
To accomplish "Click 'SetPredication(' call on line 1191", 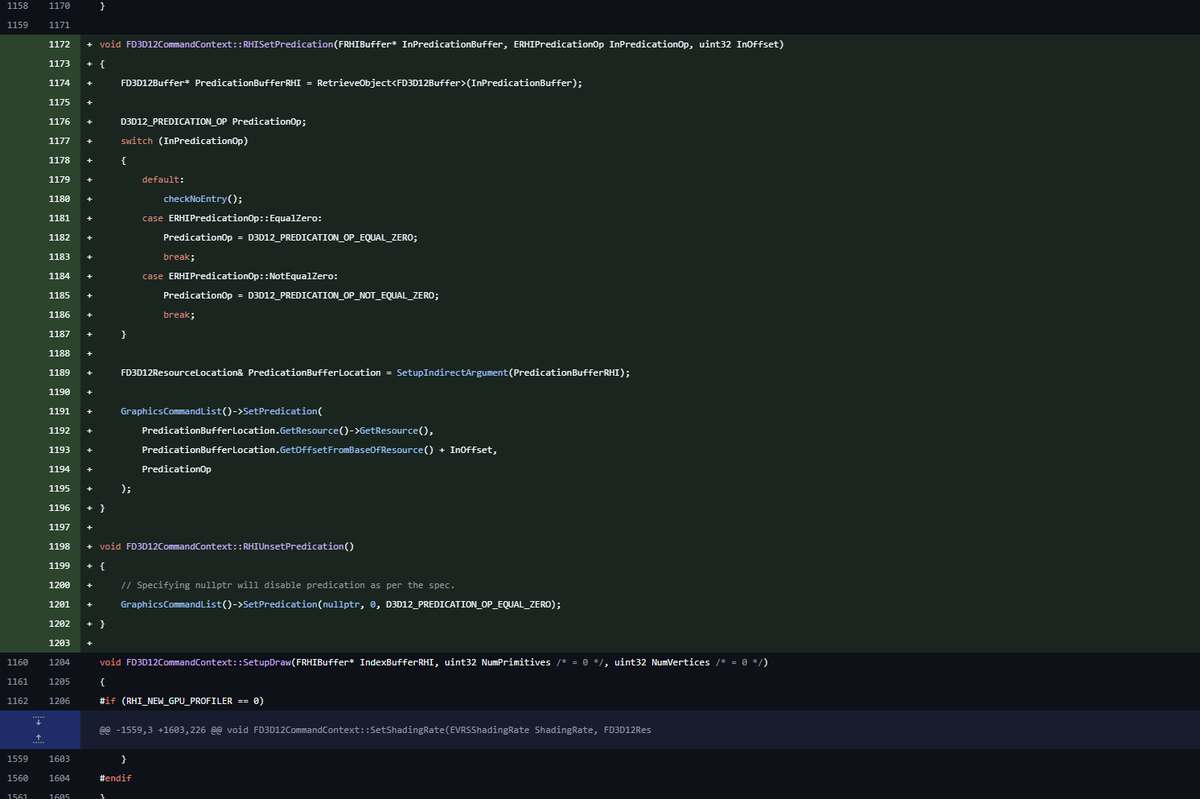I will click(281, 411).
